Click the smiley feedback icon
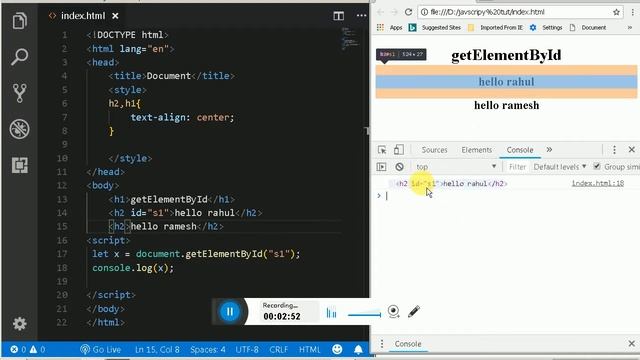 coord(337,349)
